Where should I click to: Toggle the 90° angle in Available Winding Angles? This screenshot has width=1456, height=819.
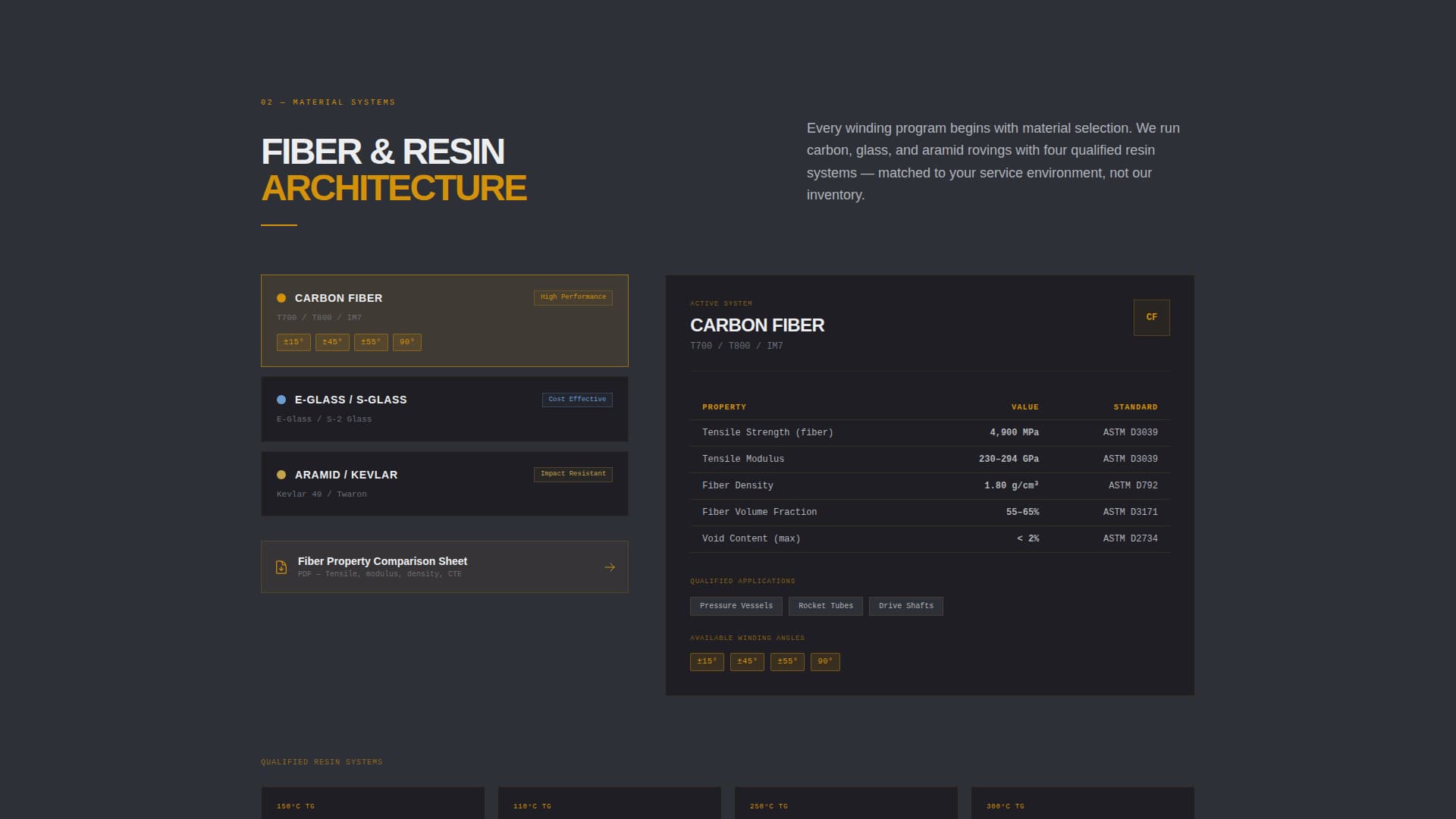[824, 661]
